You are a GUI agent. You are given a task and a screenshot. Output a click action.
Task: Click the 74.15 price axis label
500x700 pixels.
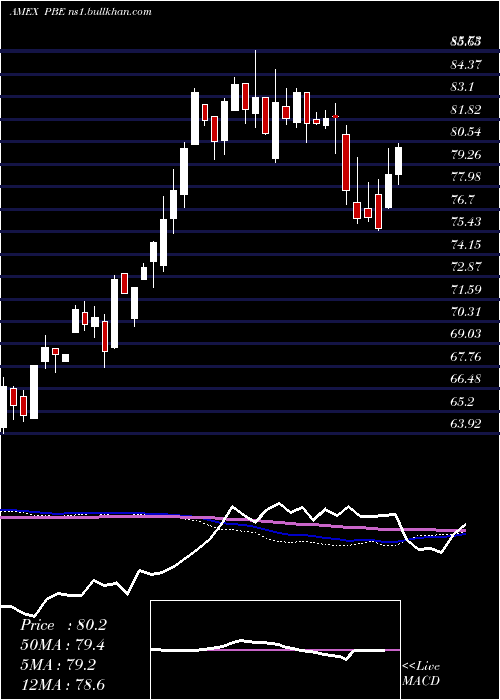point(466,245)
